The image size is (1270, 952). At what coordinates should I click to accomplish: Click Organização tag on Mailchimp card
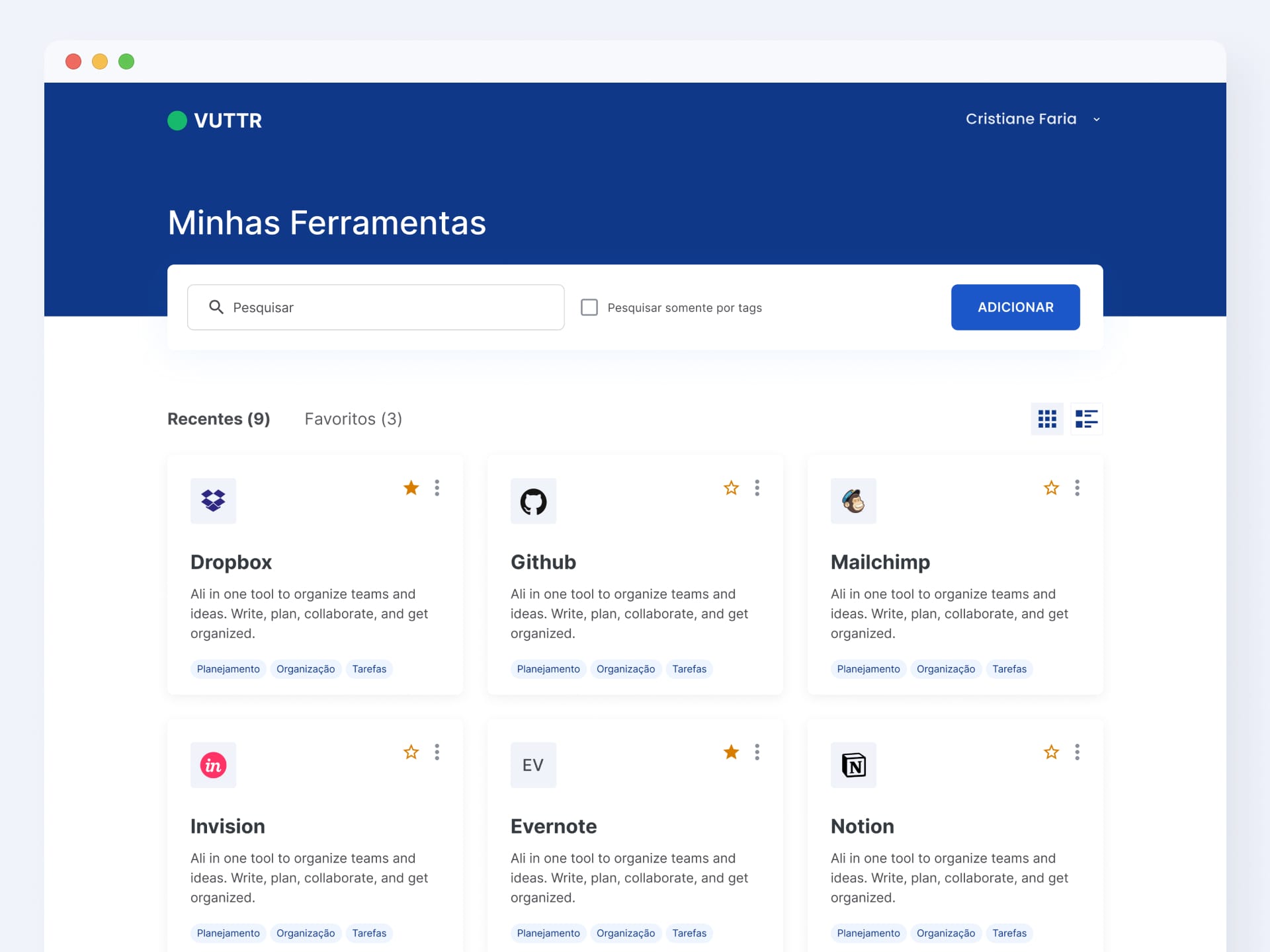[x=946, y=669]
